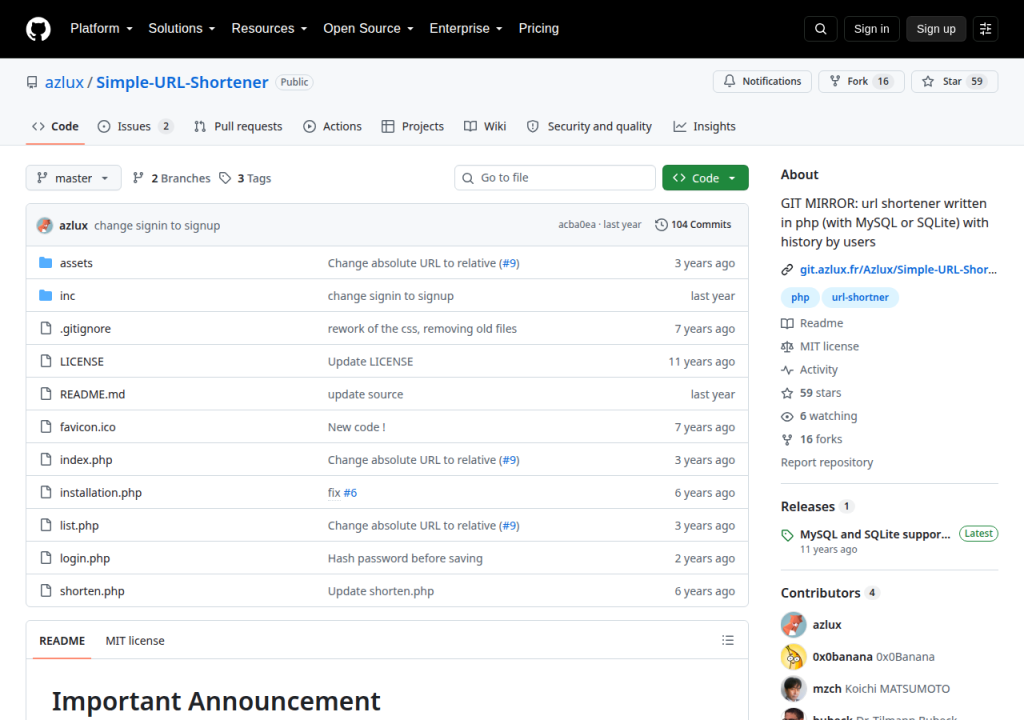This screenshot has width=1024, height=720.
Task: Open the login.php file
Action: tap(85, 558)
